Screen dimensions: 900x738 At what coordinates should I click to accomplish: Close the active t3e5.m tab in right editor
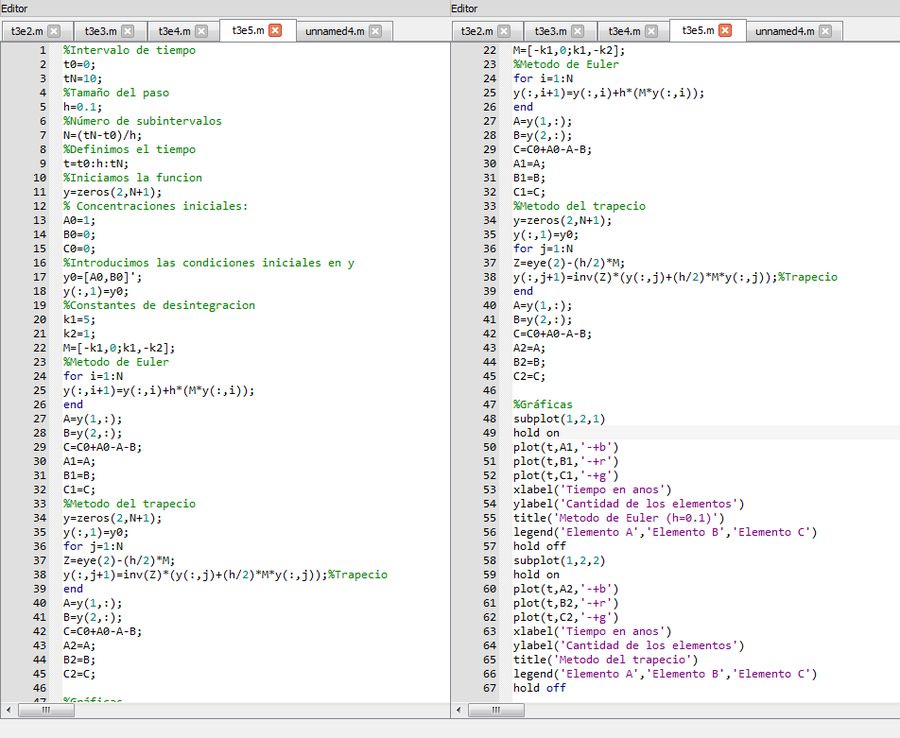[725, 30]
